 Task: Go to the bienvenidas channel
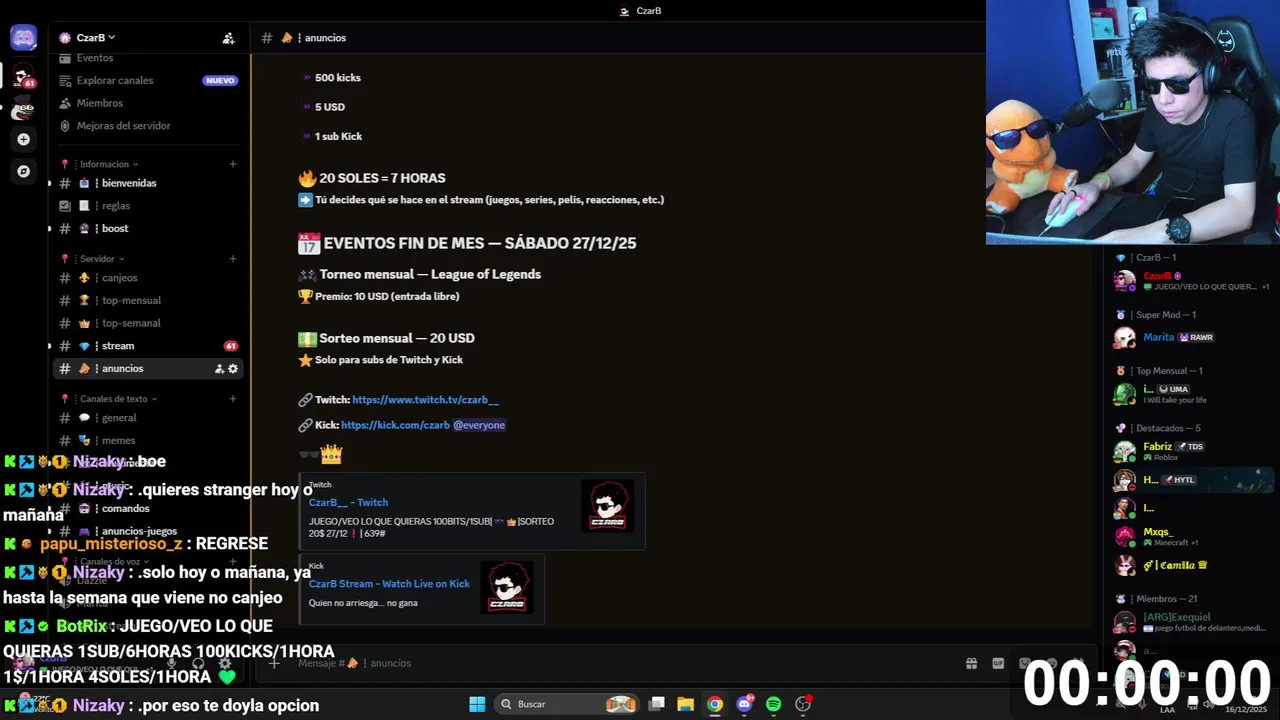click(150, 183)
